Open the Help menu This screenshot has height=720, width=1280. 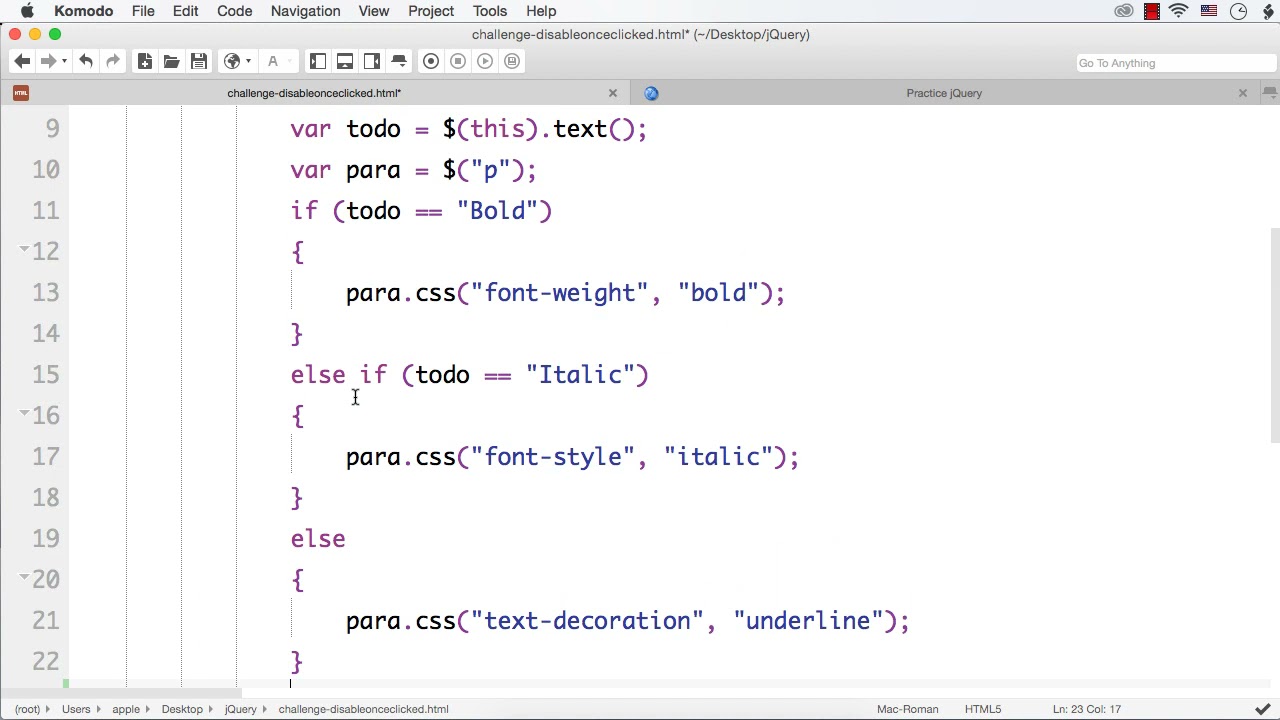541,11
